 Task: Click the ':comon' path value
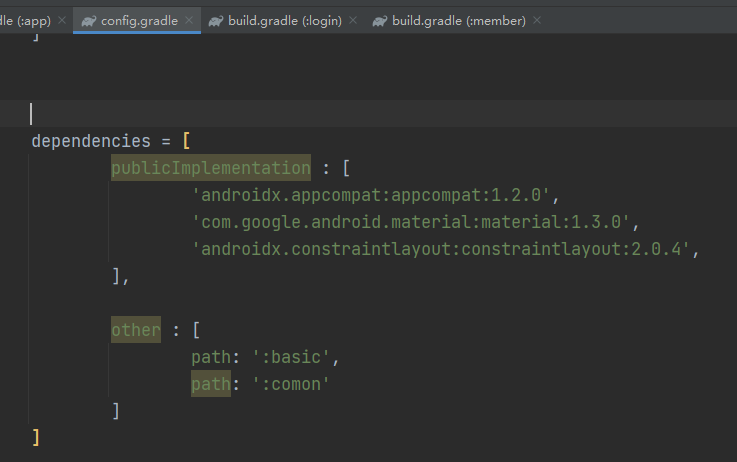click(x=291, y=384)
